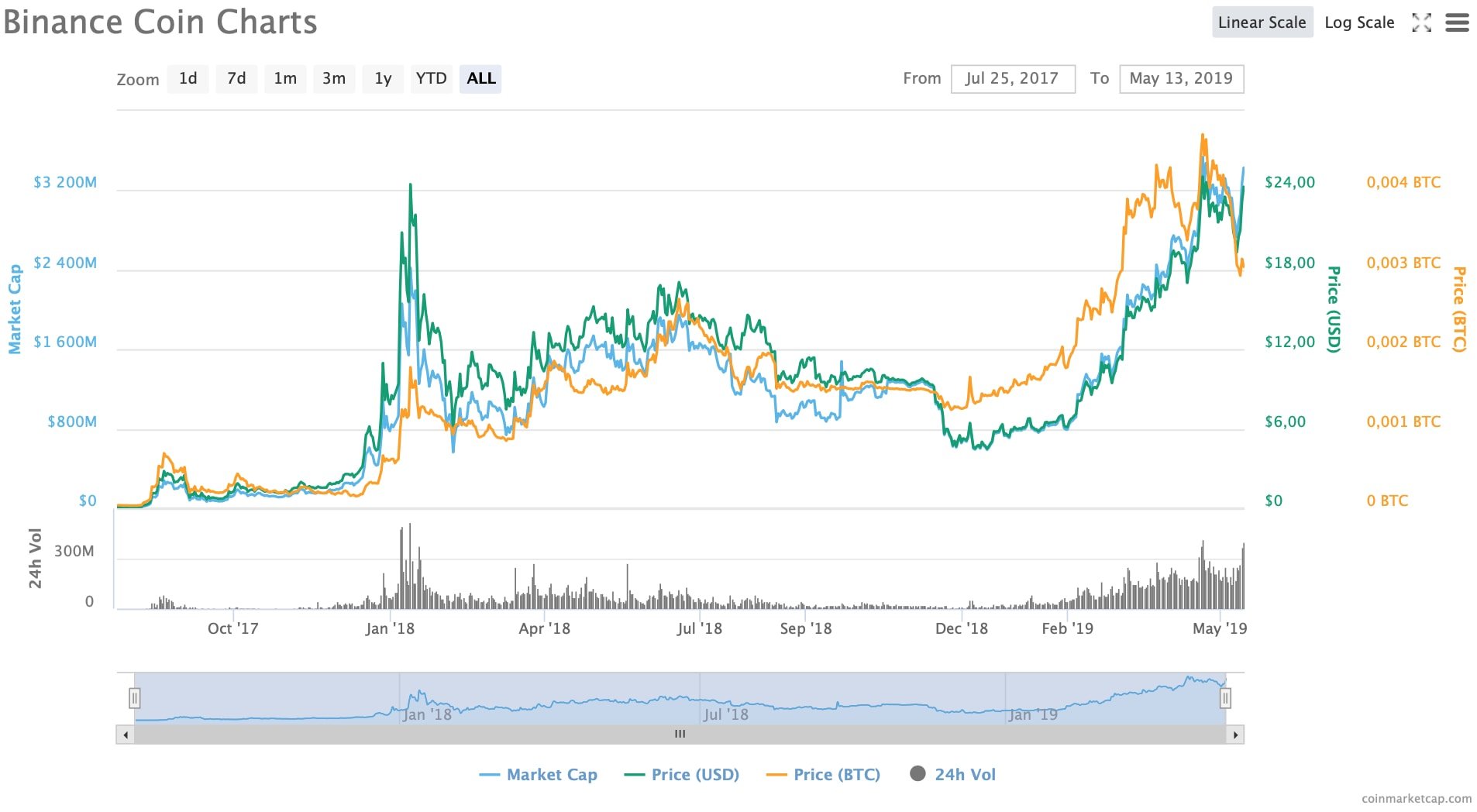Toggle Price (USD) series in legend

(682, 774)
